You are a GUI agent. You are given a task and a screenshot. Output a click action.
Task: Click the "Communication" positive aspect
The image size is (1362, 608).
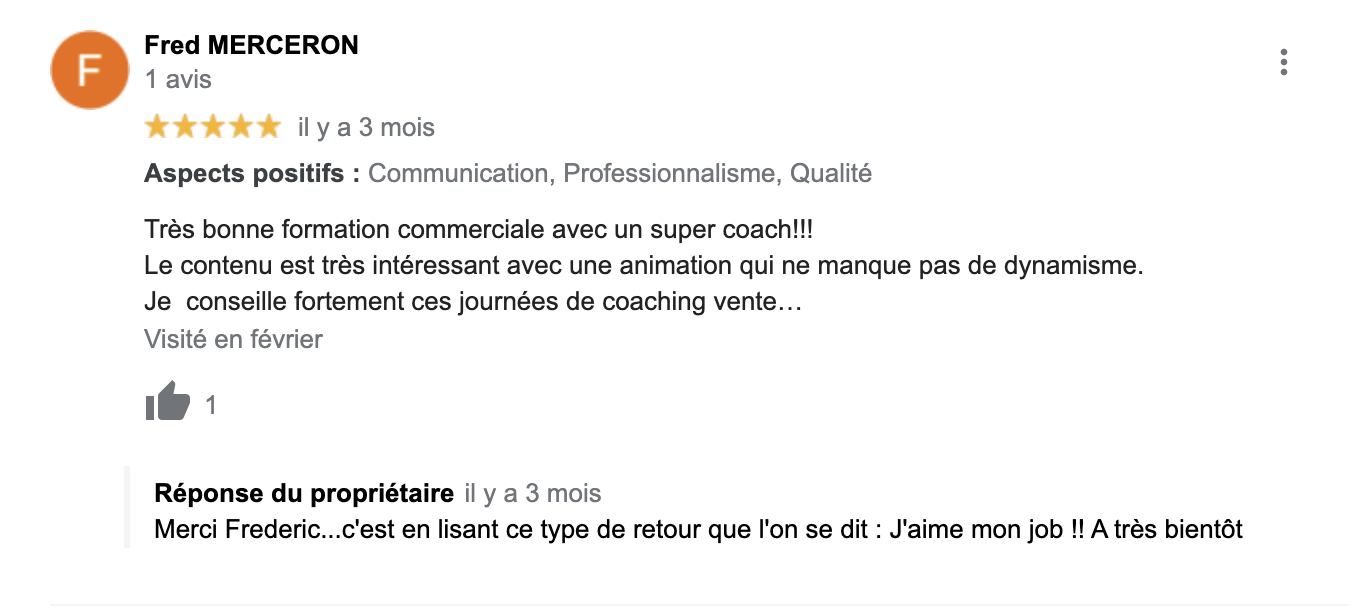point(458,174)
